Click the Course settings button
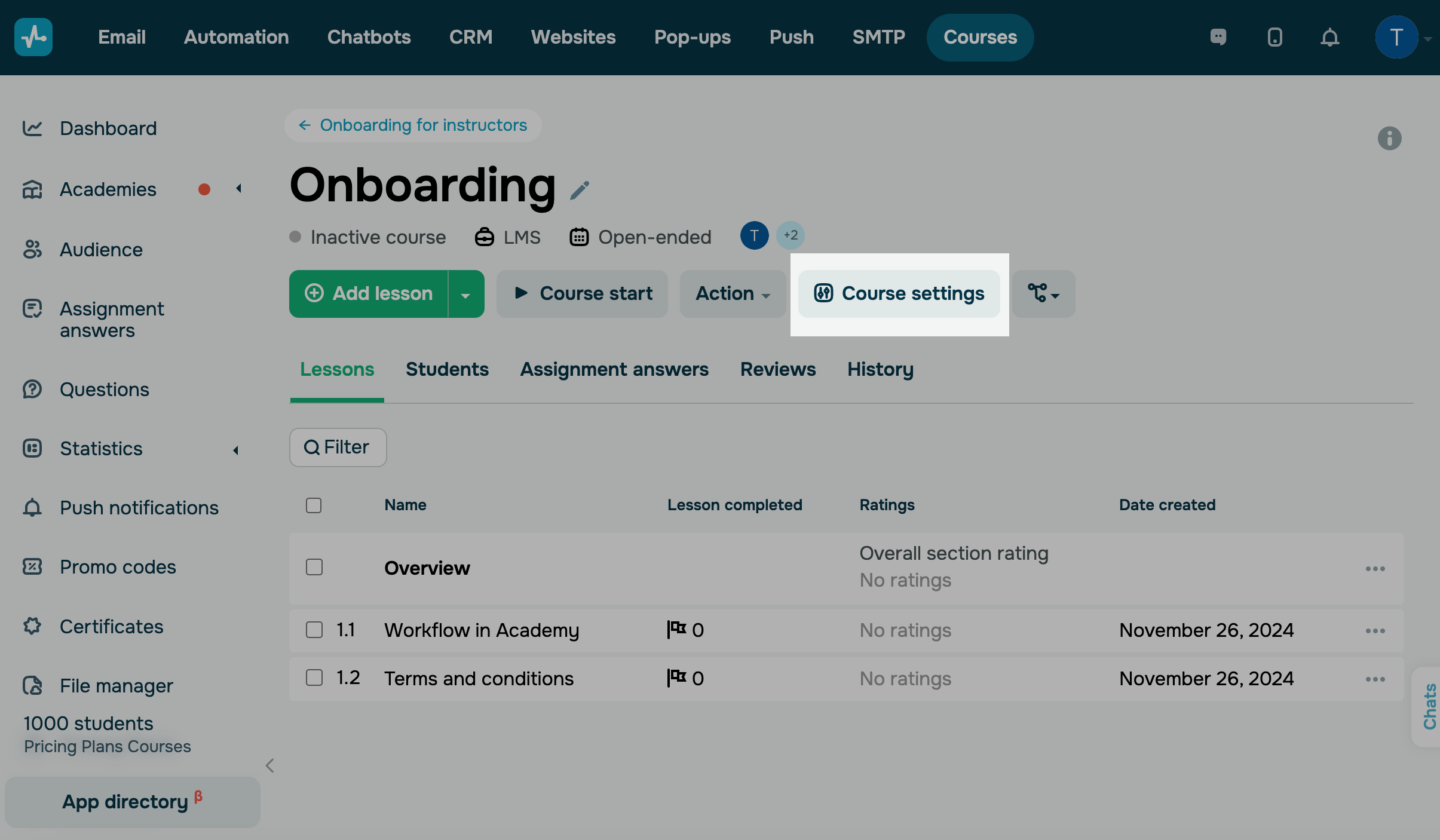 coord(899,294)
